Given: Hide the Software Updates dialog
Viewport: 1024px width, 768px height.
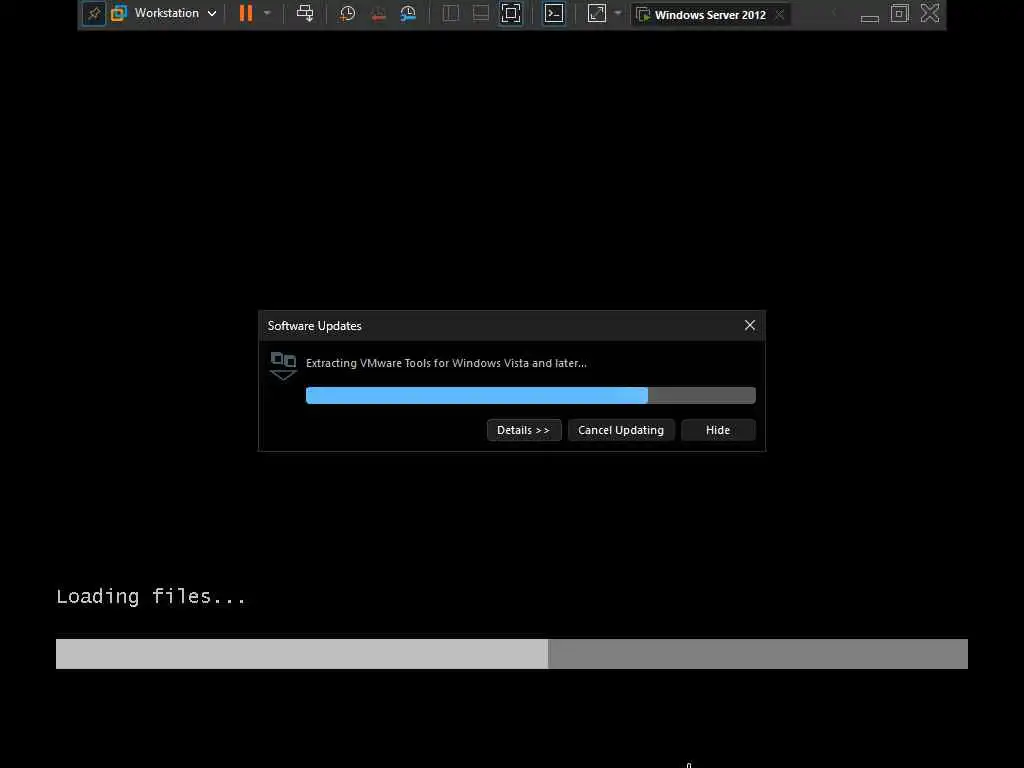Looking at the screenshot, I should [x=718, y=430].
